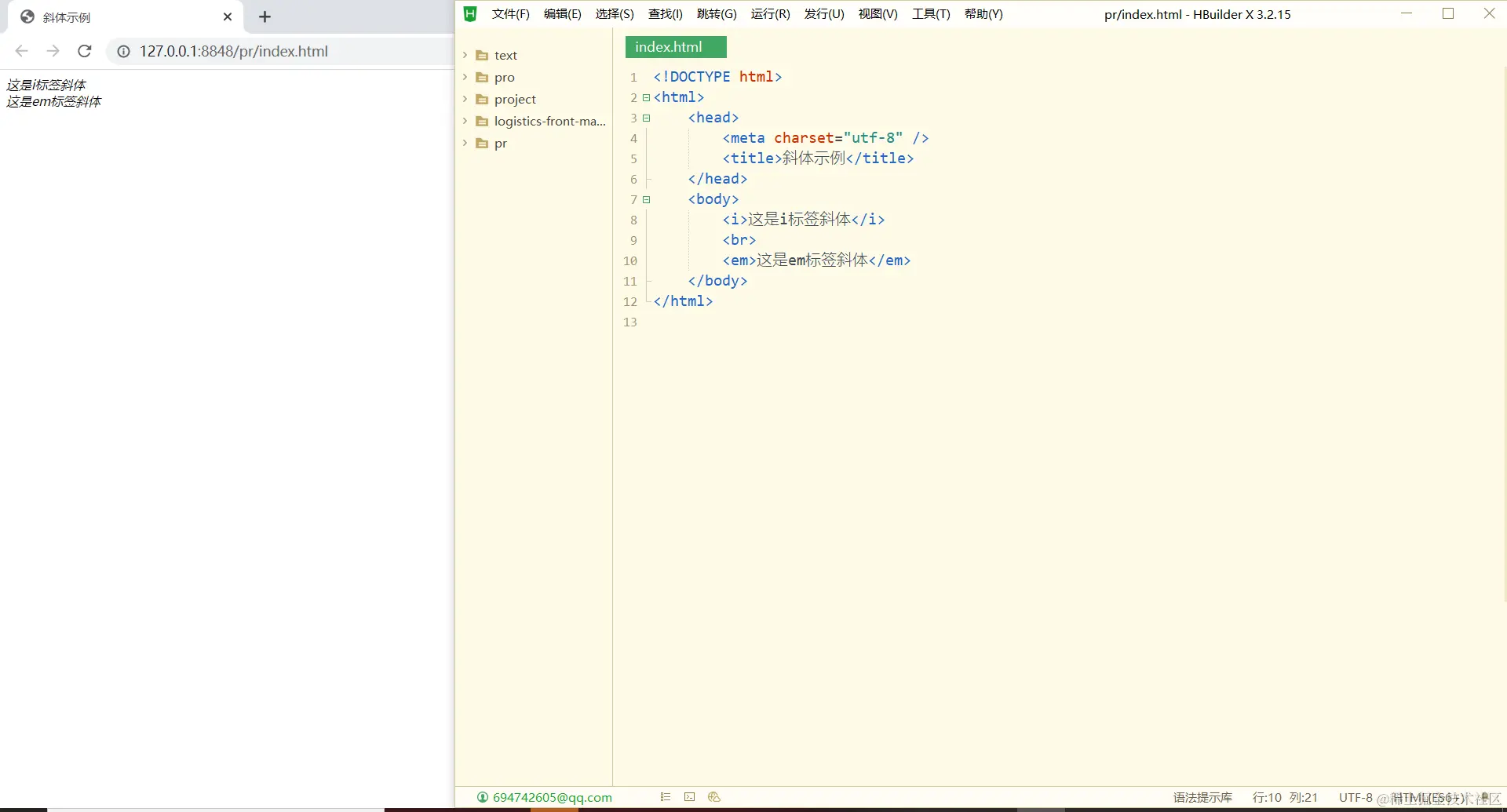Click the 行:10 列:21 cursor position indicator
Viewport: 1507px width, 812px height.
click(x=1285, y=797)
